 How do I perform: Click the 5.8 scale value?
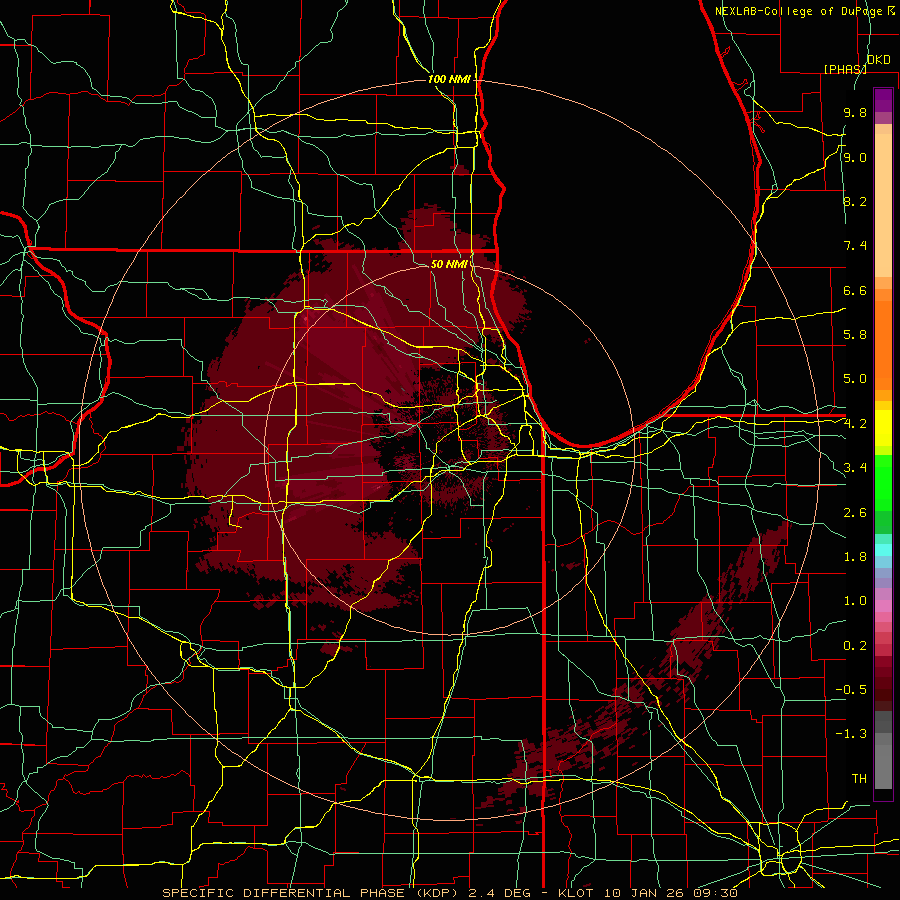(855, 335)
